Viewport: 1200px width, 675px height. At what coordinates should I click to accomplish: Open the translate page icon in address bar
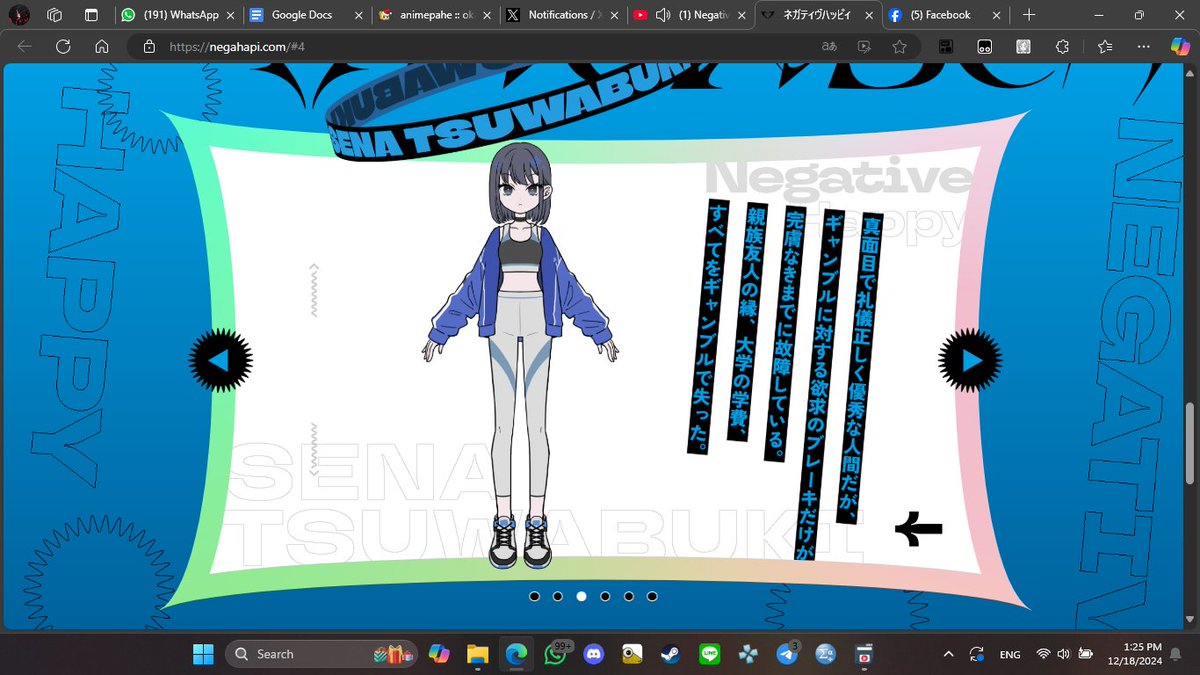[829, 46]
